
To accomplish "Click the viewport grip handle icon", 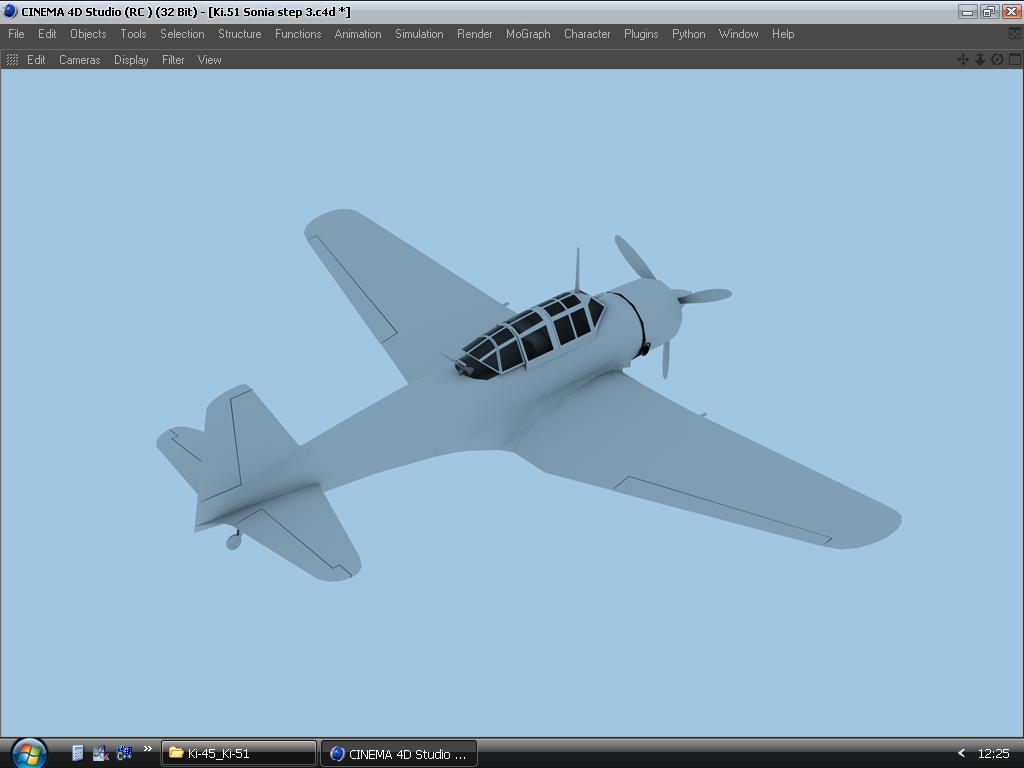I will (x=12, y=60).
